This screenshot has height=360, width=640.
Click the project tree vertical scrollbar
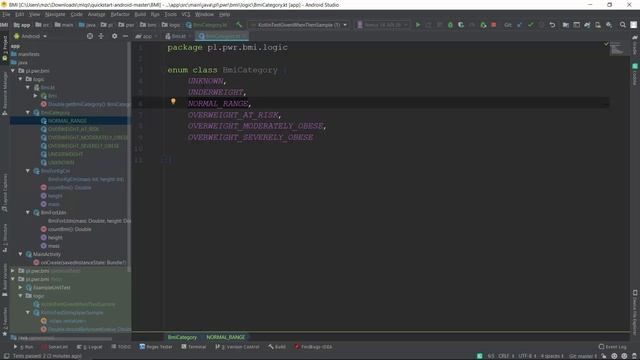click(129, 157)
